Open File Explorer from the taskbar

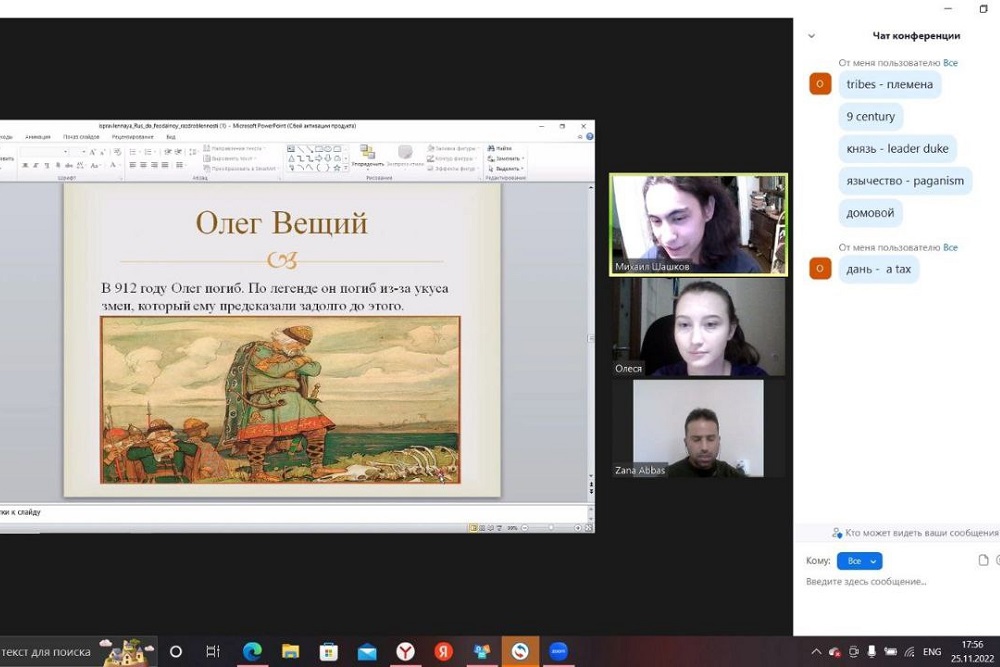pos(290,652)
